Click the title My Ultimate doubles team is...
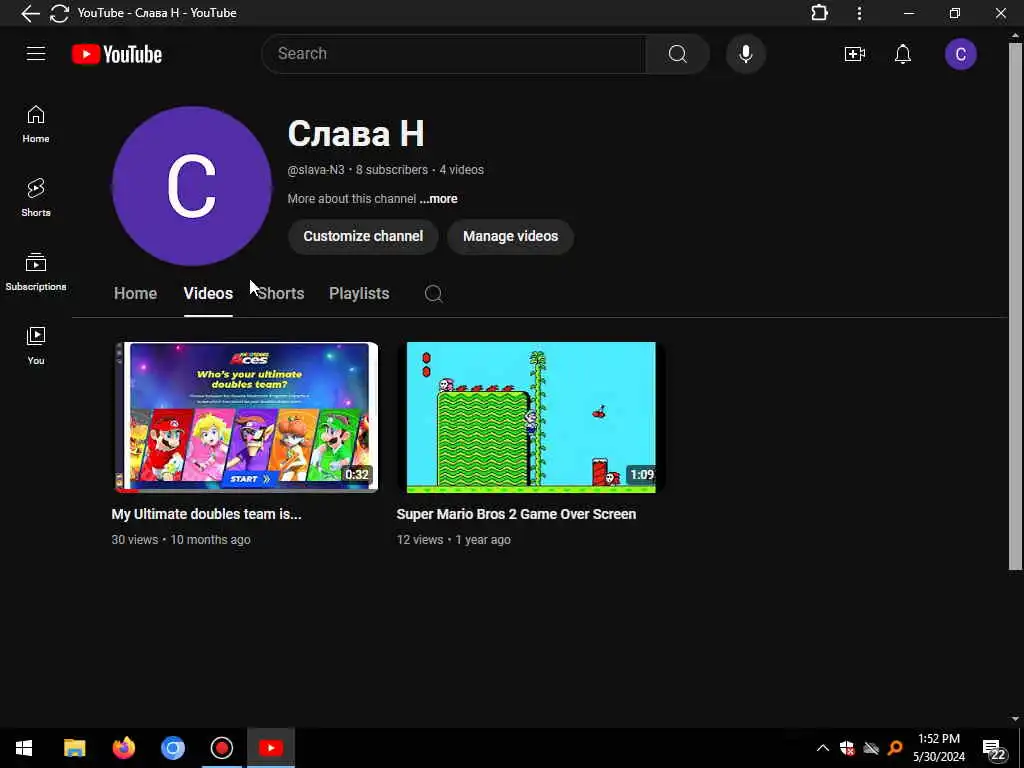Screen dimensions: 1024x768 coord(206,514)
